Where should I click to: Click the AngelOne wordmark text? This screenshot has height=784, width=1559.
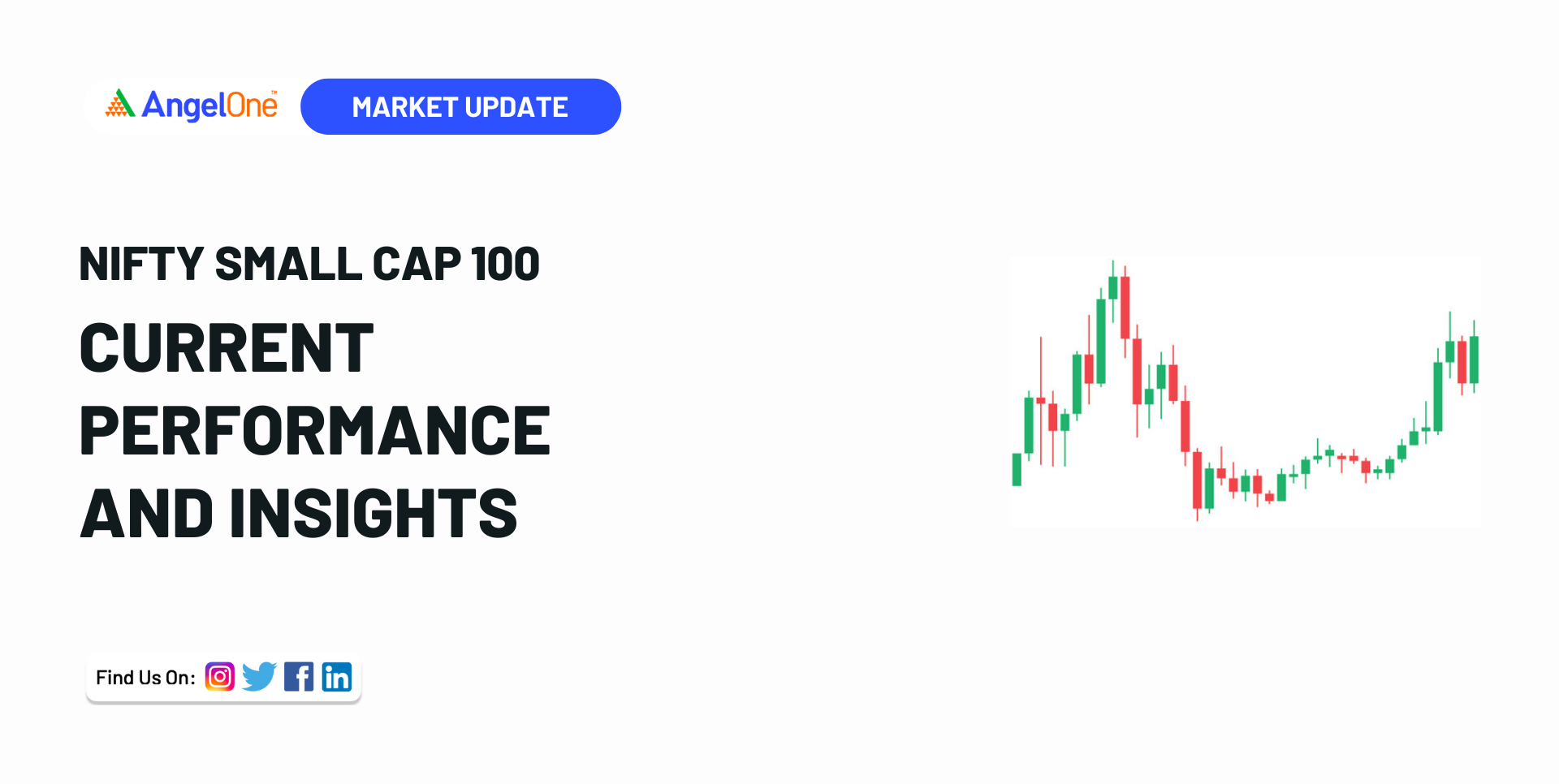tap(209, 106)
